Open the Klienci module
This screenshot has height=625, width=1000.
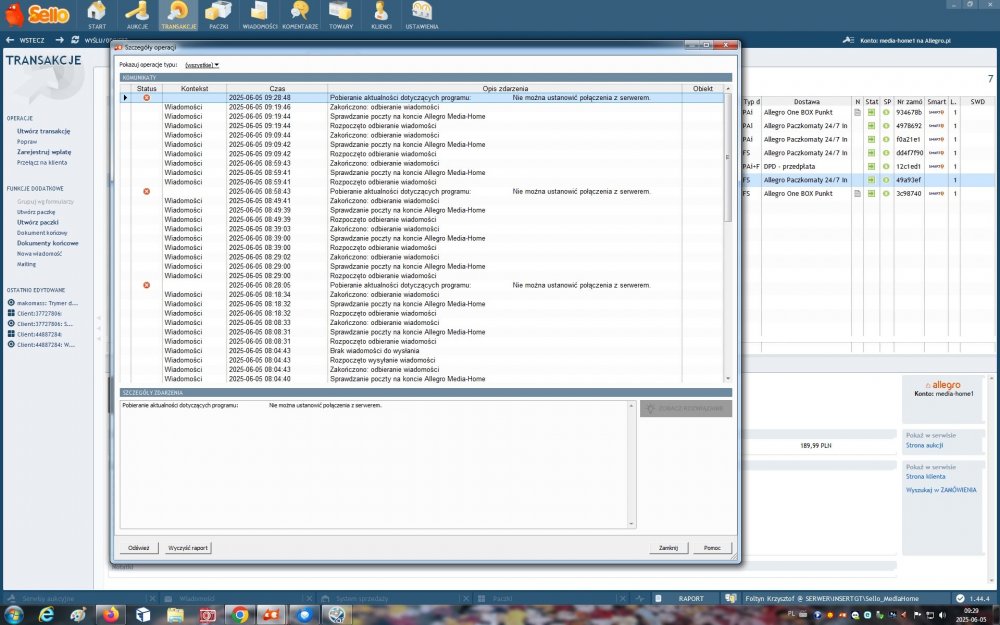click(381, 14)
